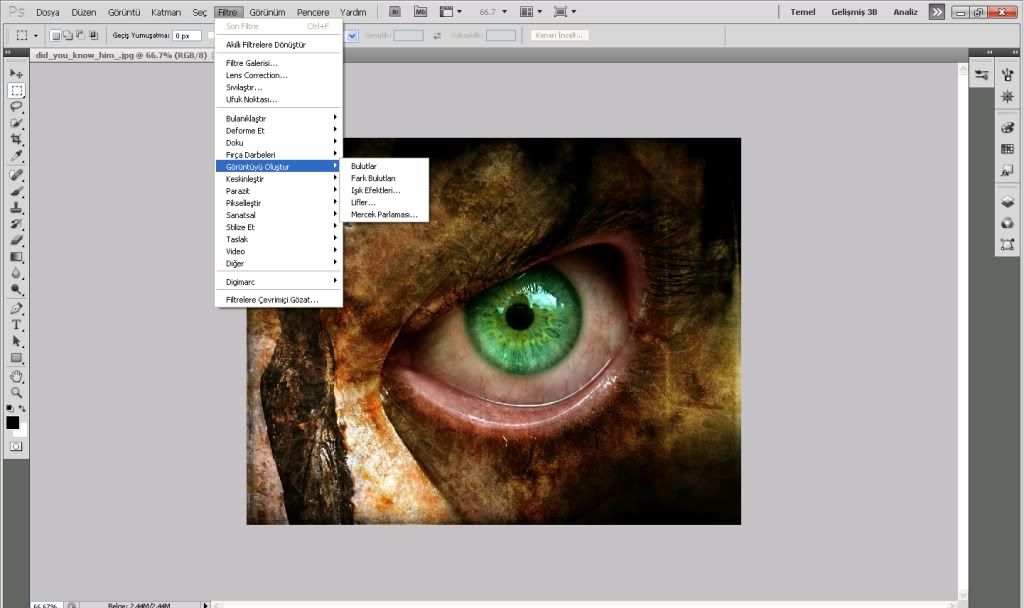Select the Quick Selection tool
Image resolution: width=1024 pixels, height=608 pixels.
16,123
